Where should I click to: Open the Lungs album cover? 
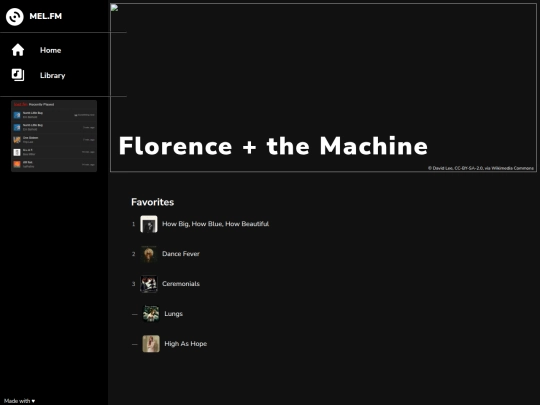(151, 314)
